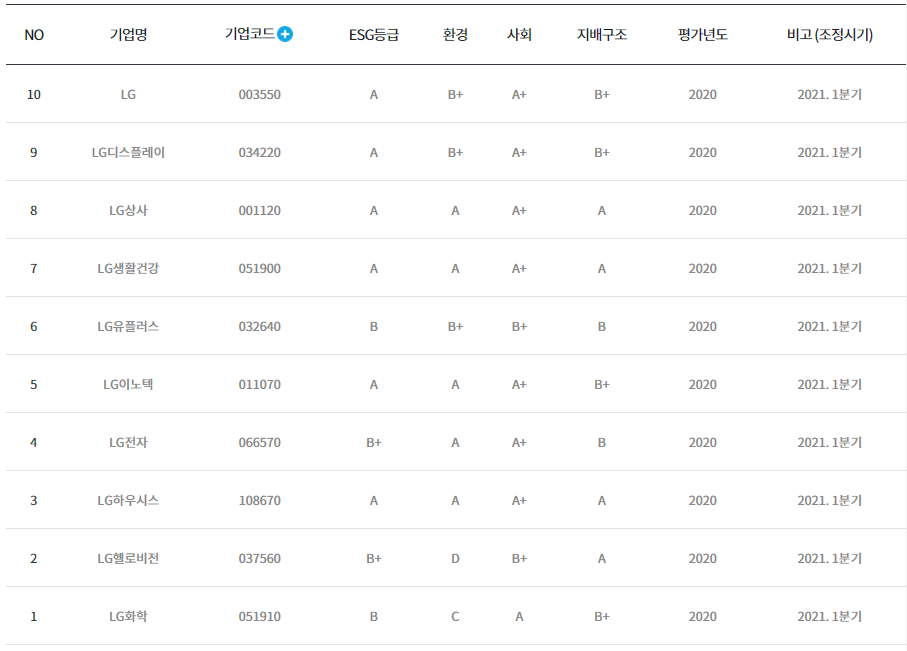Click the B ESG등급 of LG유플러스
The height and width of the screenshot is (651, 907).
click(374, 326)
